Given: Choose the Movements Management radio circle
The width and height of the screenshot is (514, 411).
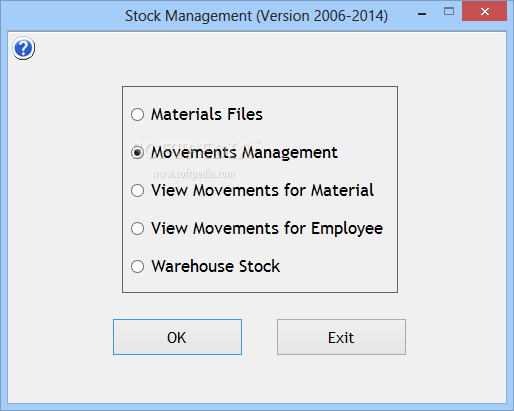Looking at the screenshot, I should pos(137,152).
